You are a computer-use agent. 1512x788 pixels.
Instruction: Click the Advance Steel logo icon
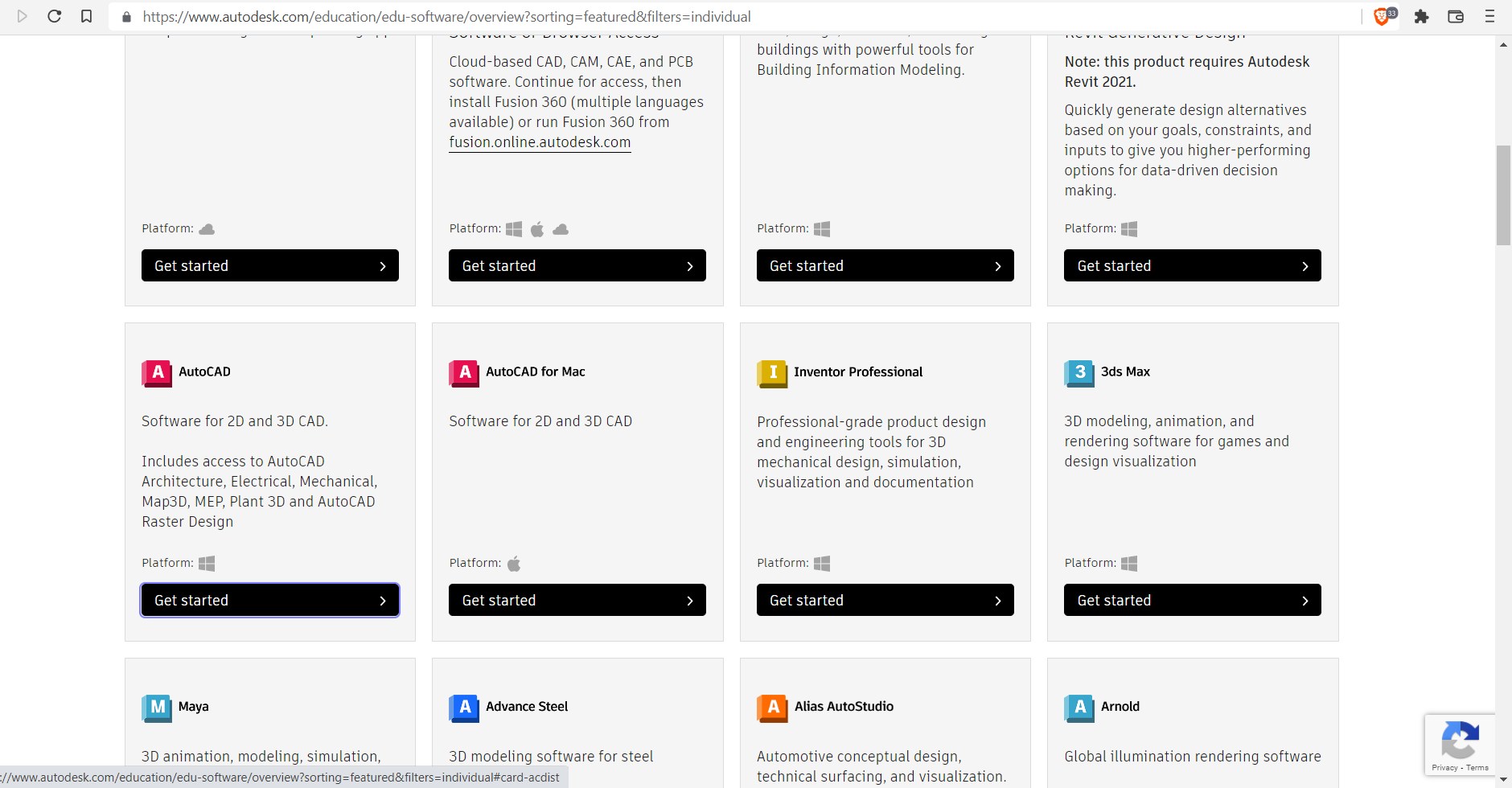[x=464, y=708]
